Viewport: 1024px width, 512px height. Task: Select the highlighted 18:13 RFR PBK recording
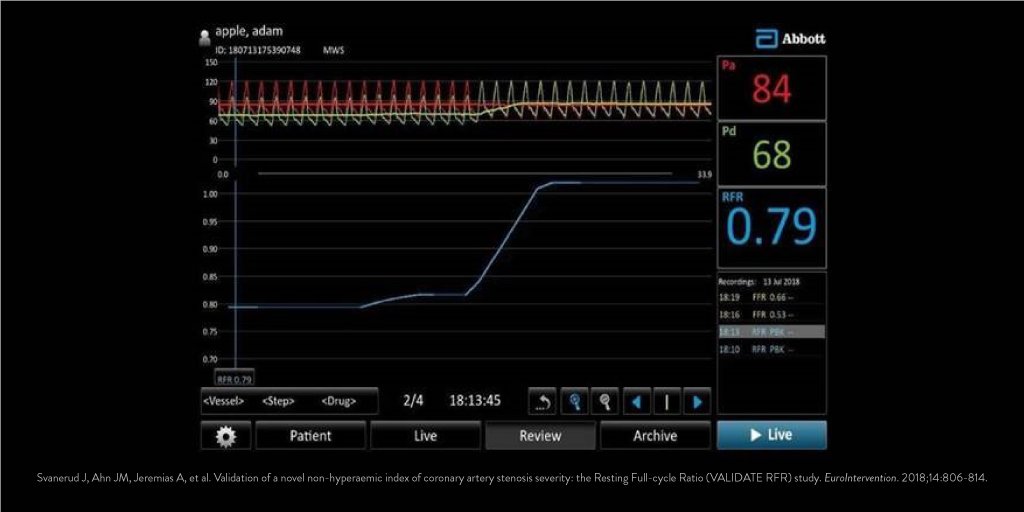(x=771, y=332)
